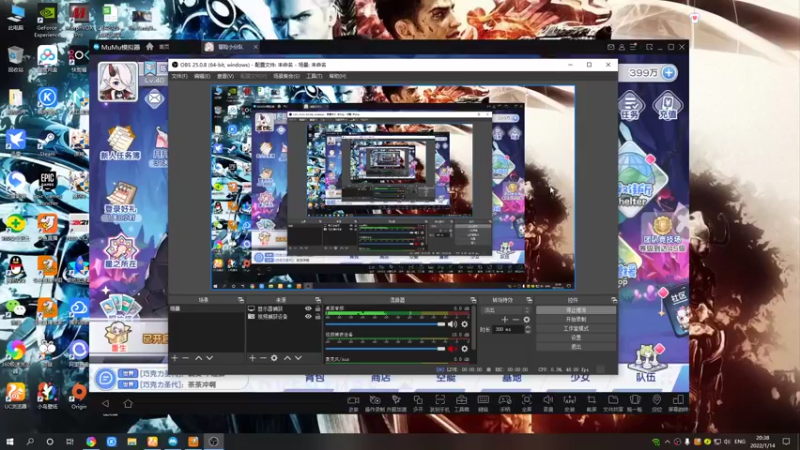Adjust the desktop audio volume slider
The height and width of the screenshot is (450, 800).
[385, 324]
